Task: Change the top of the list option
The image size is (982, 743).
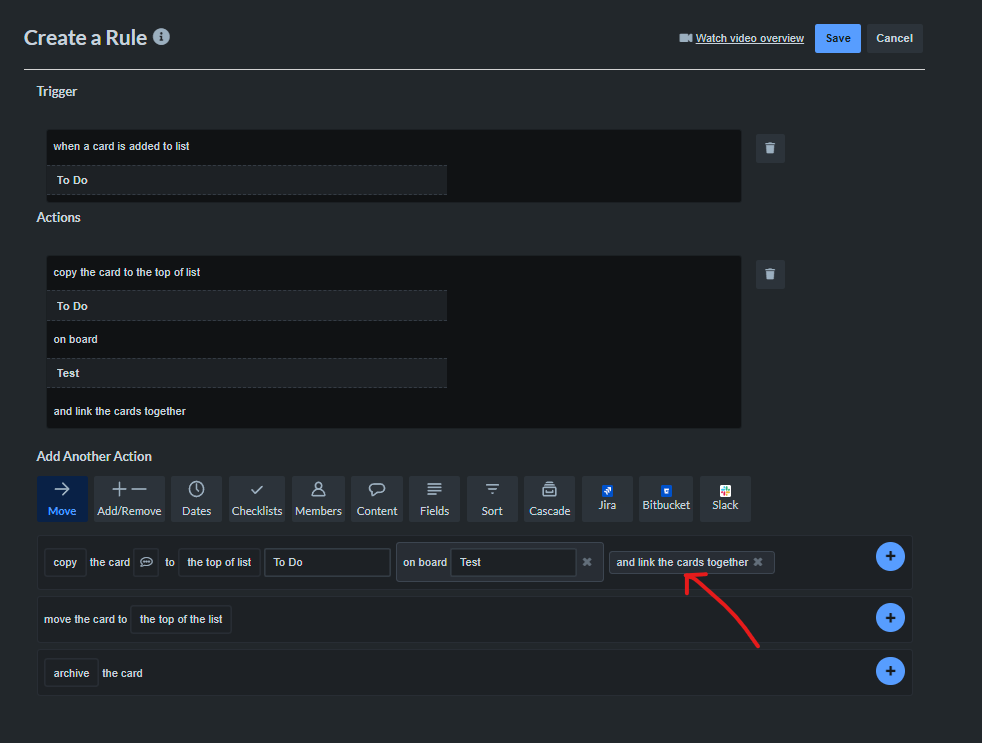Action: [x=181, y=620]
